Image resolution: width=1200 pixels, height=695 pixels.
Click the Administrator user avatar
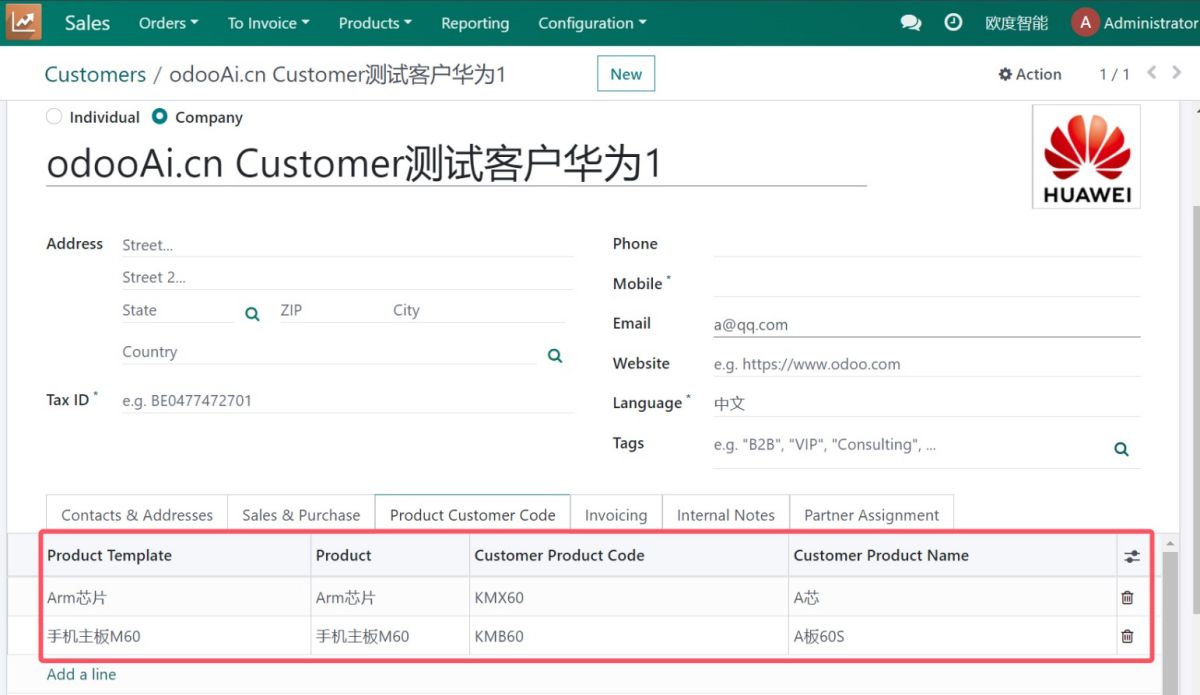coord(1085,22)
